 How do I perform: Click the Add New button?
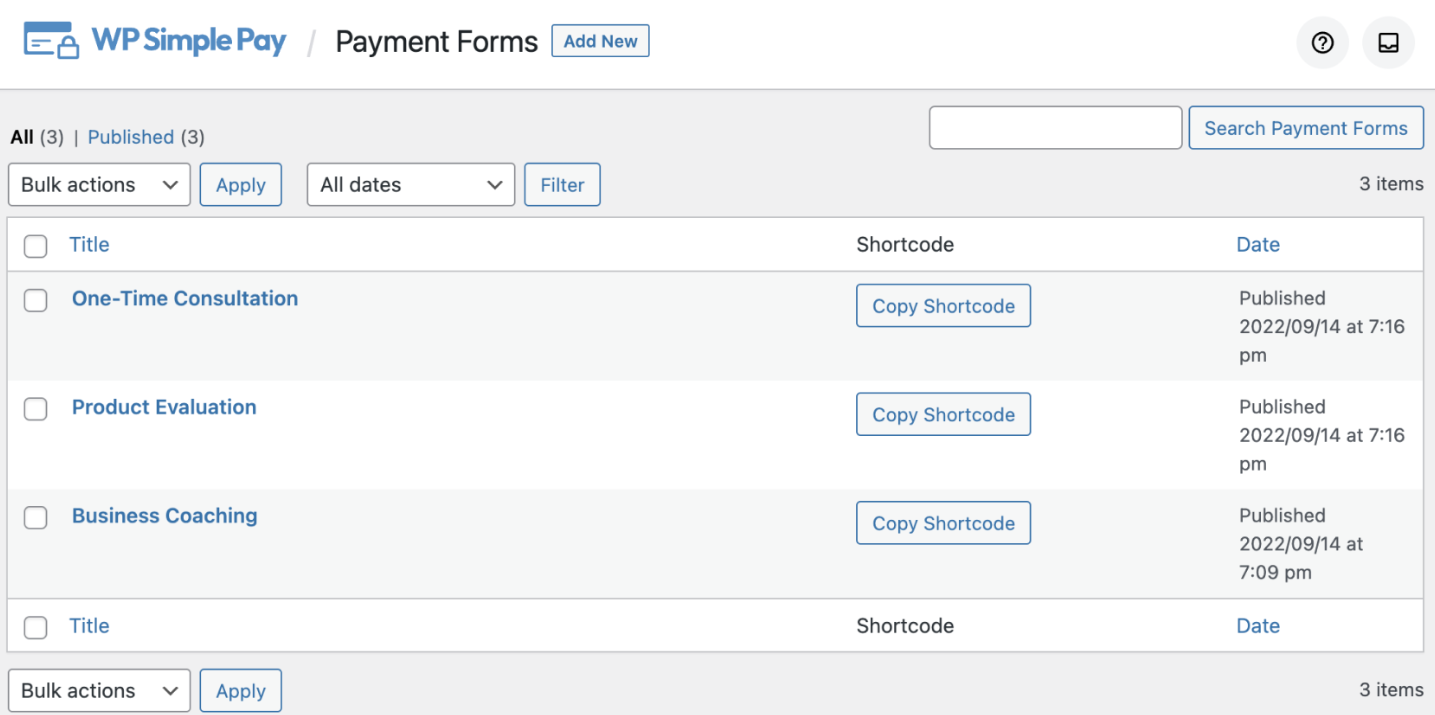click(600, 41)
